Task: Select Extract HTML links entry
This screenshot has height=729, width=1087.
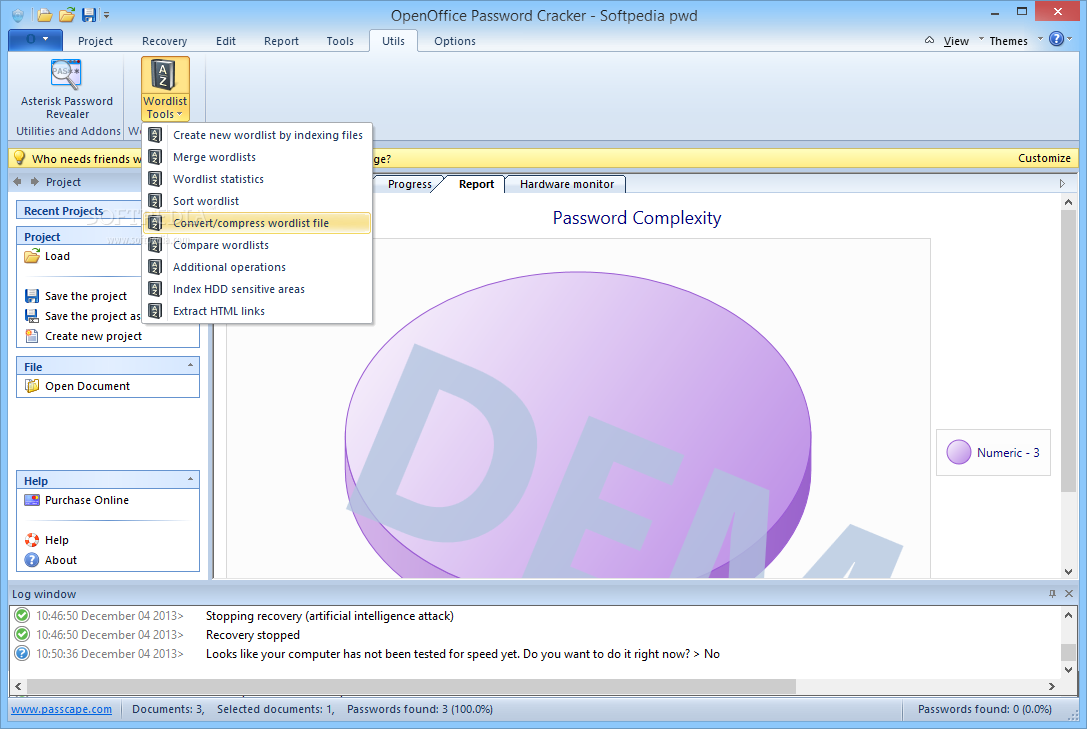Action: coord(257,311)
